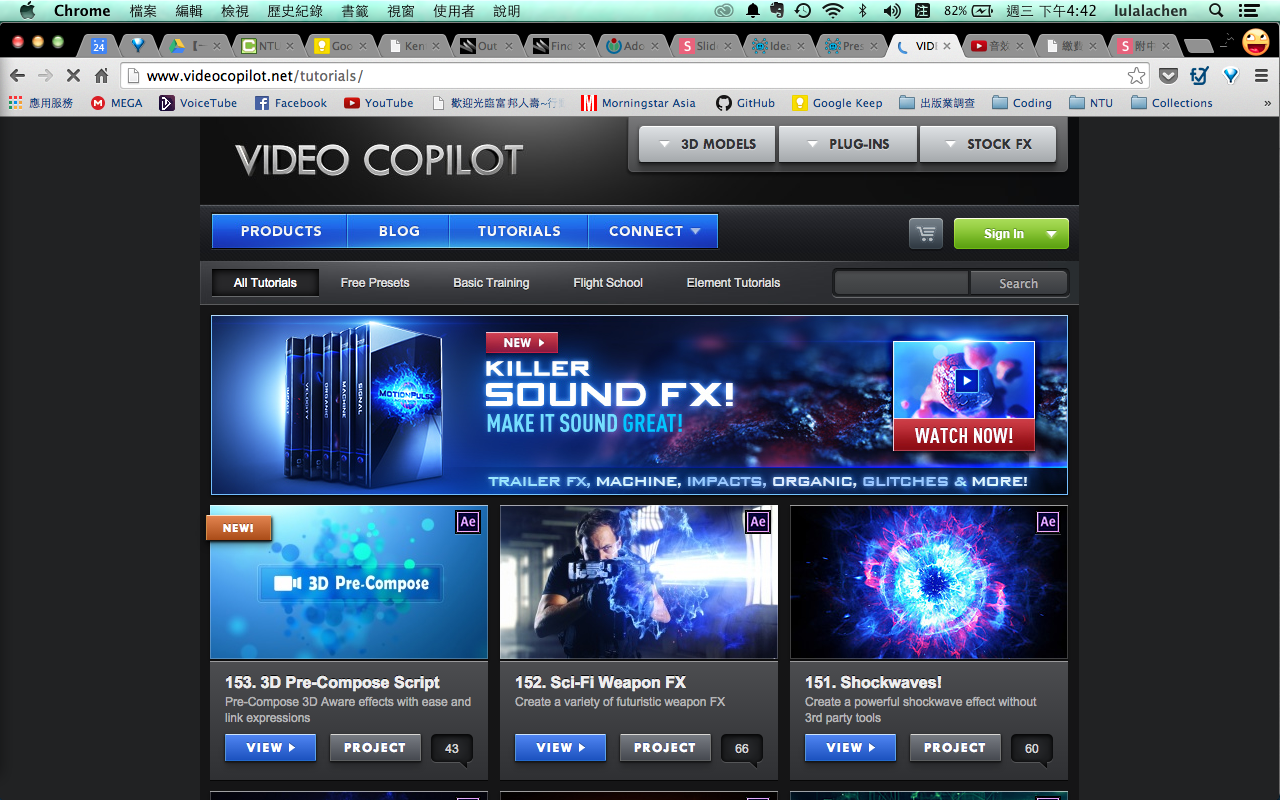Click the Ae badge on Sci-Fi Weapon thumbnail
The width and height of the screenshot is (1280, 800).
pyautogui.click(x=758, y=521)
